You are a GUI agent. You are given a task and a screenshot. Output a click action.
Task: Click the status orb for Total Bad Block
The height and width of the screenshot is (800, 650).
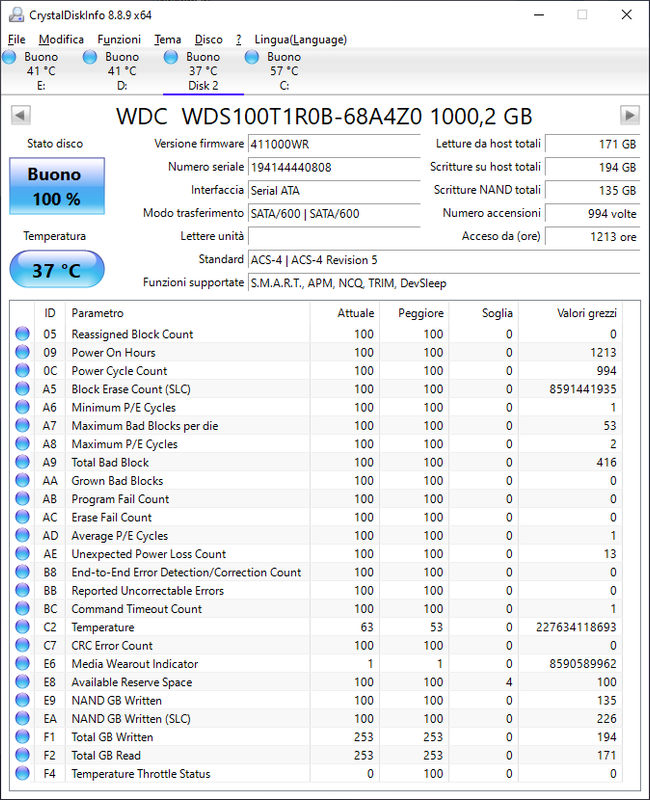22,462
